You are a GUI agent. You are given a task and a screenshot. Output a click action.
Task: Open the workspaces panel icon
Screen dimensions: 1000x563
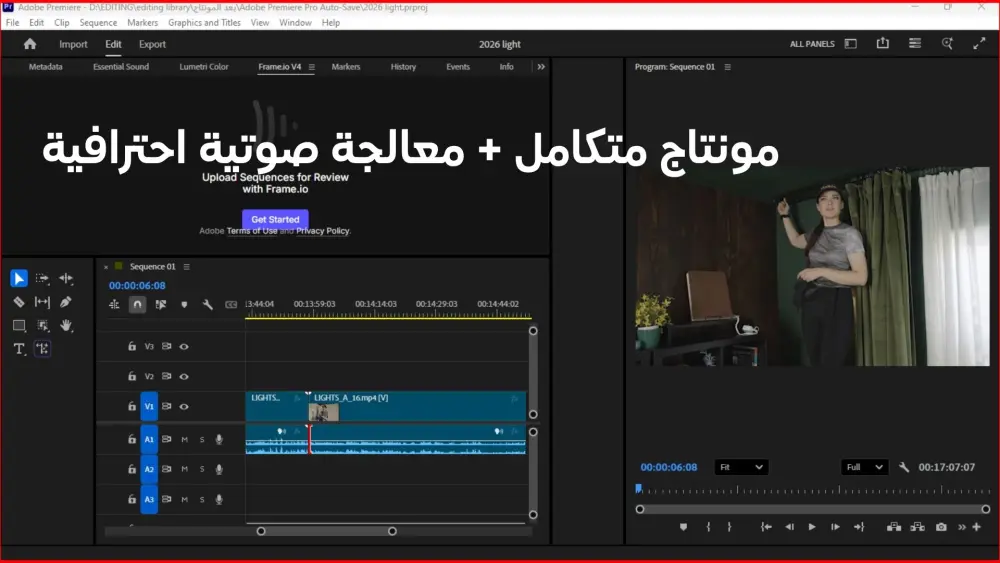coord(851,43)
